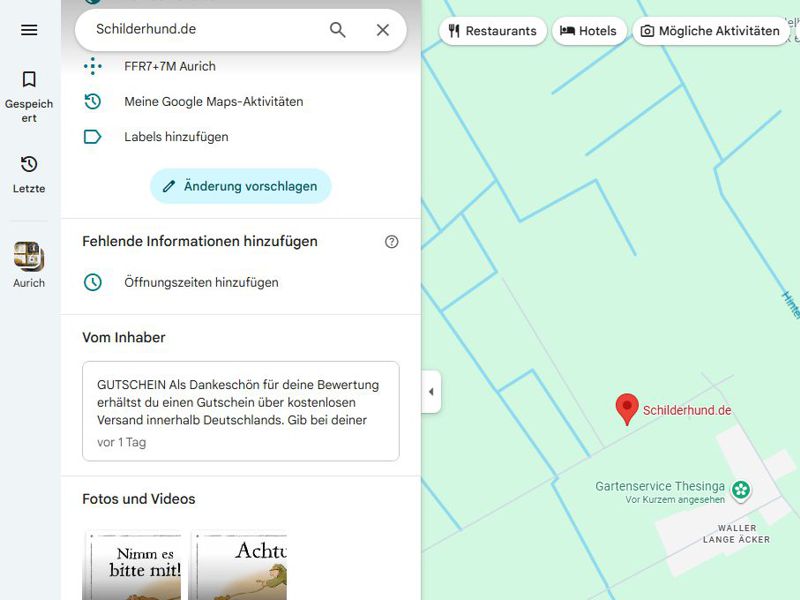The height and width of the screenshot is (600, 800).
Task: Open Meine Google Maps-Aktivitäten
Action: click(213, 102)
